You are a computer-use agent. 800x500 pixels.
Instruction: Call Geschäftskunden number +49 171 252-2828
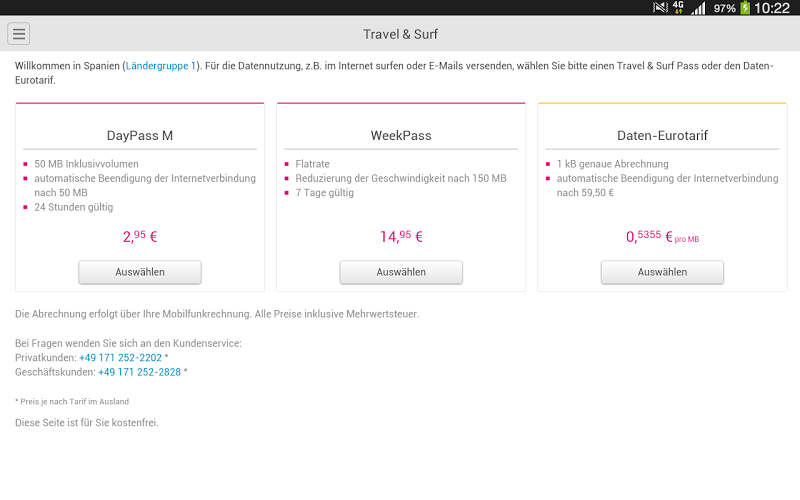coord(139,372)
